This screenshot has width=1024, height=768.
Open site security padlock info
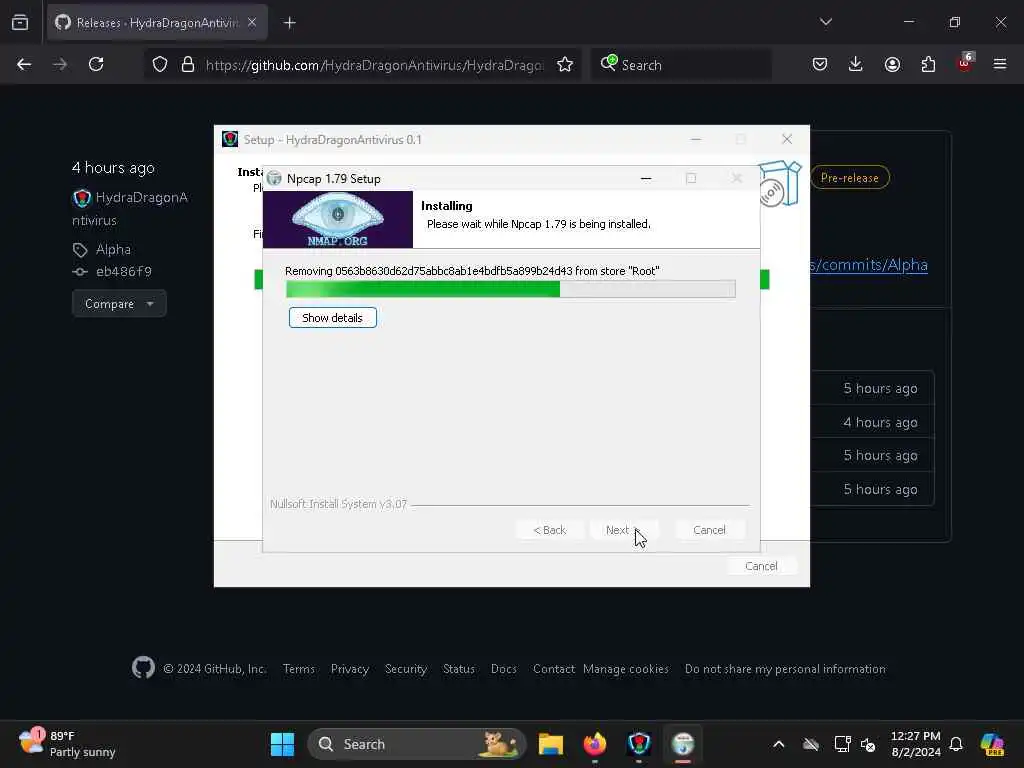[187, 64]
